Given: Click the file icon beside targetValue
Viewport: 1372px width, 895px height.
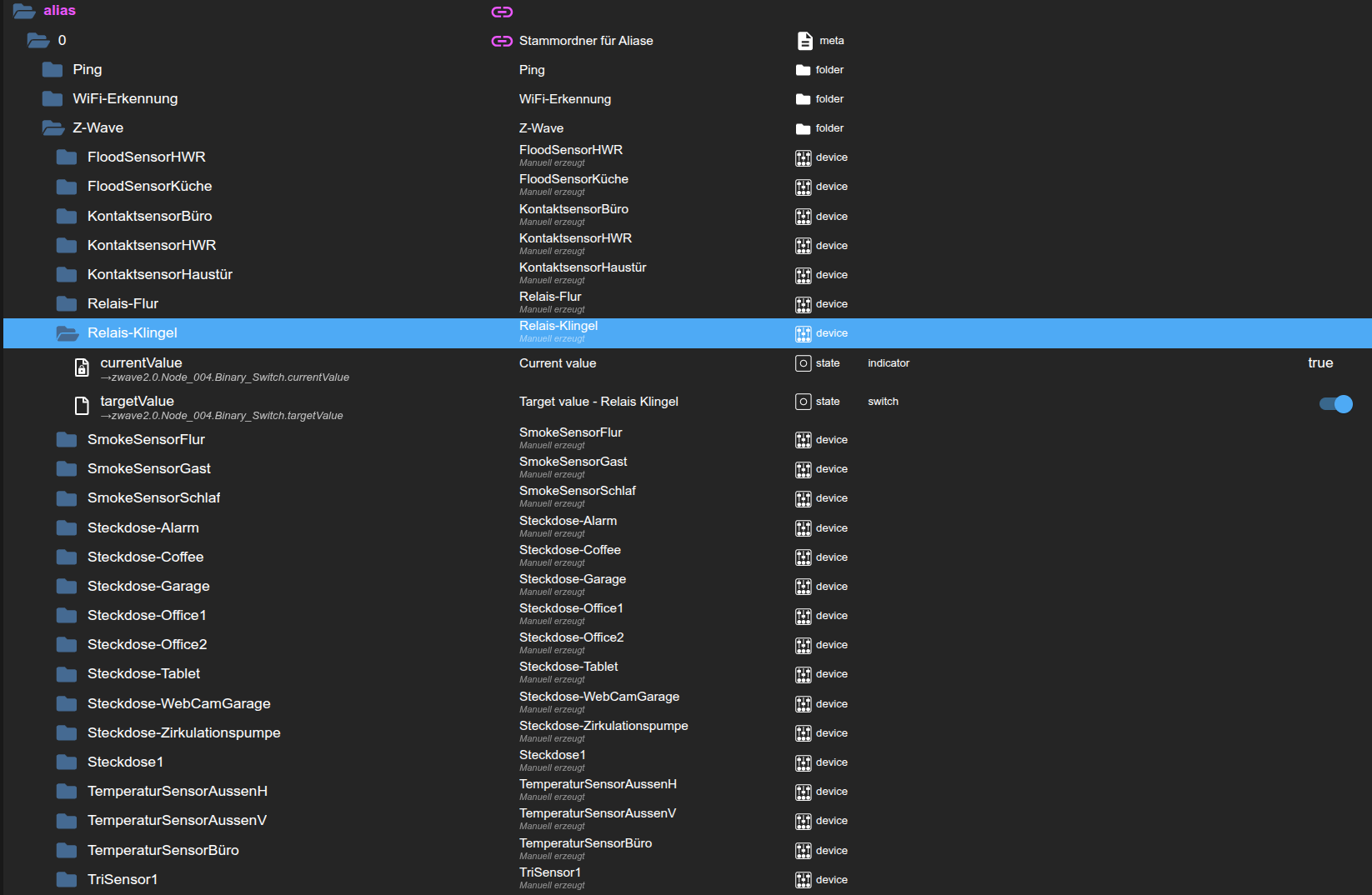Looking at the screenshot, I should pyautogui.click(x=82, y=406).
